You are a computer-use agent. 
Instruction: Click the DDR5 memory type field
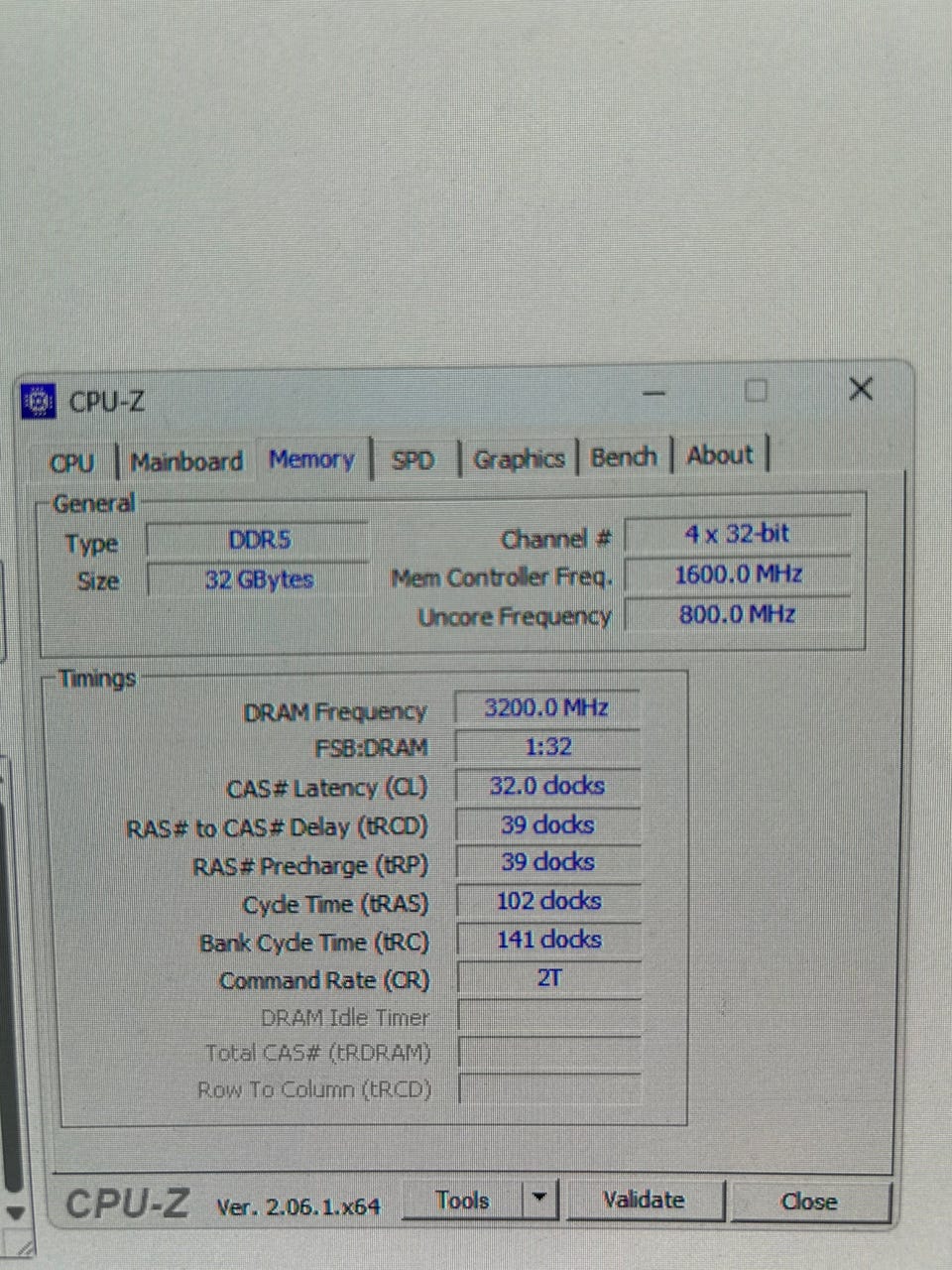tap(259, 541)
